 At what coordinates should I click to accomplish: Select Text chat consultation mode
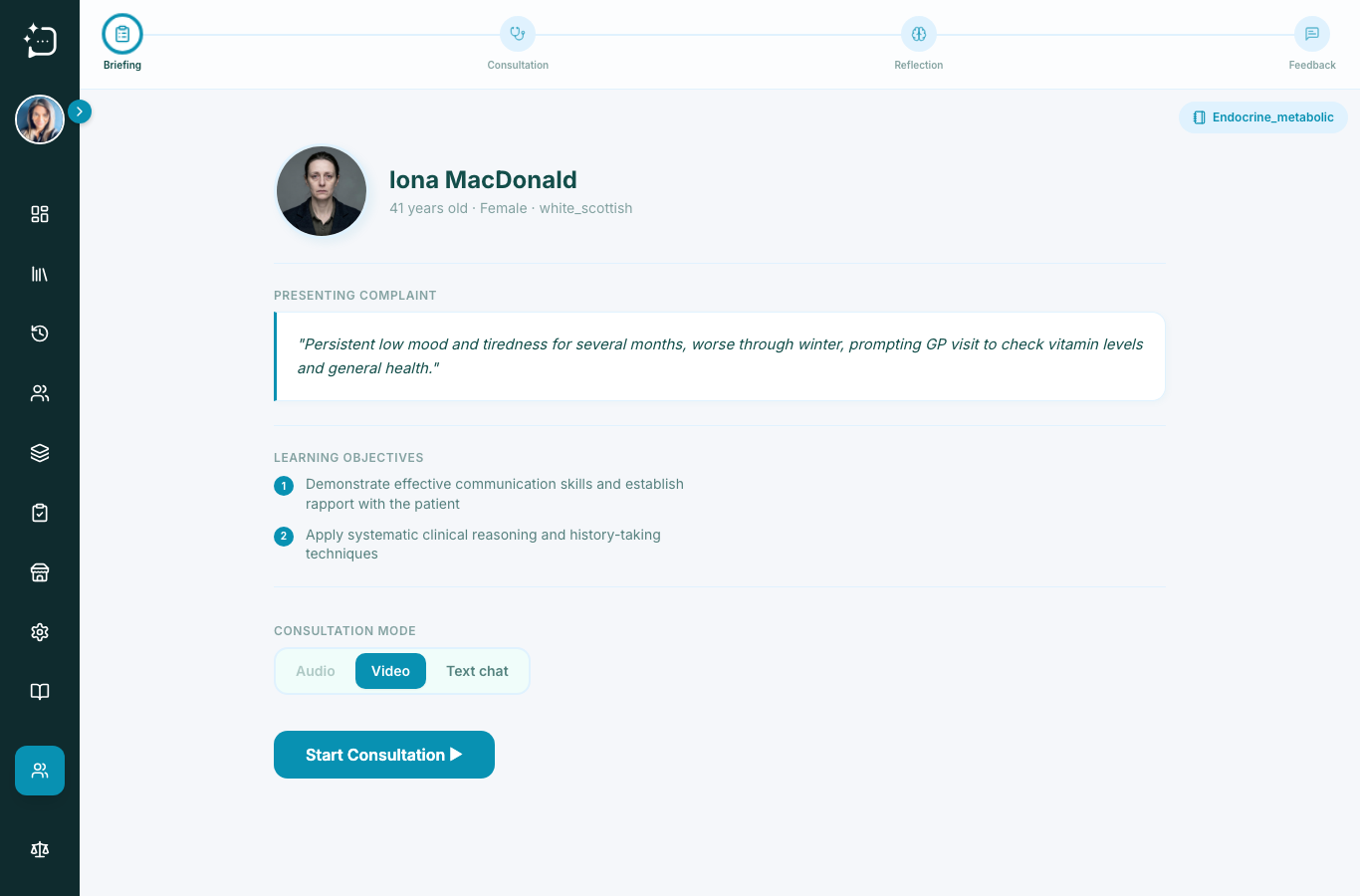pos(477,671)
